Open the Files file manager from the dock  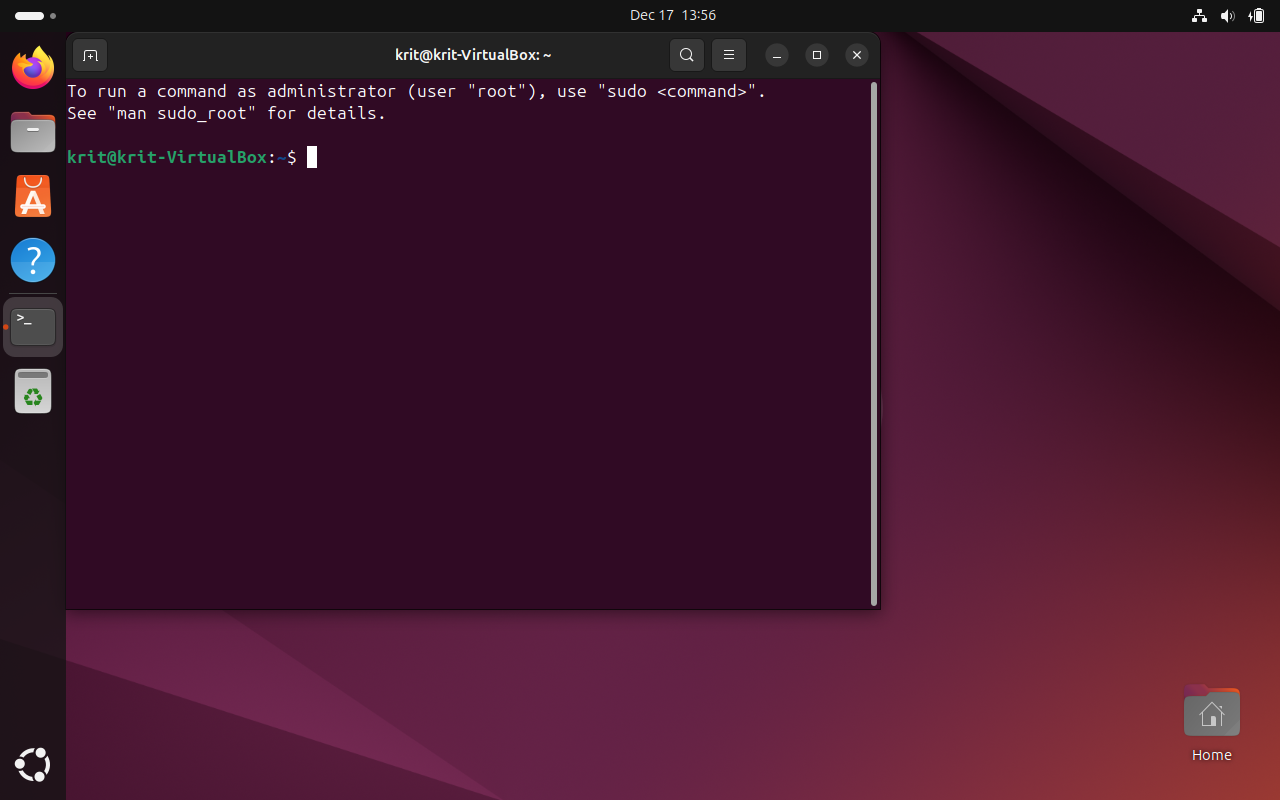[32, 131]
